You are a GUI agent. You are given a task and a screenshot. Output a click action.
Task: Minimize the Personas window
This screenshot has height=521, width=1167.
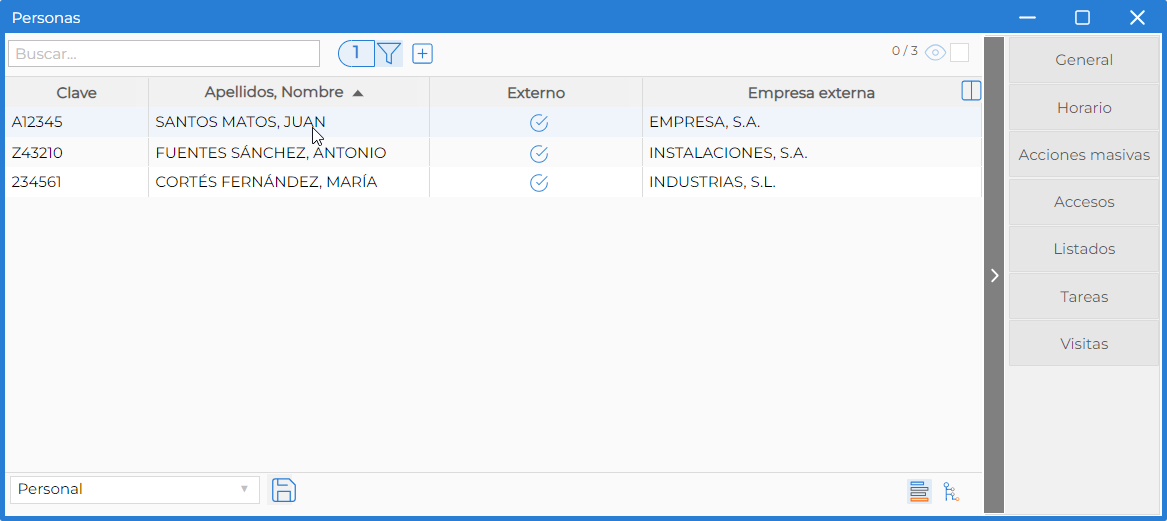coord(1028,18)
